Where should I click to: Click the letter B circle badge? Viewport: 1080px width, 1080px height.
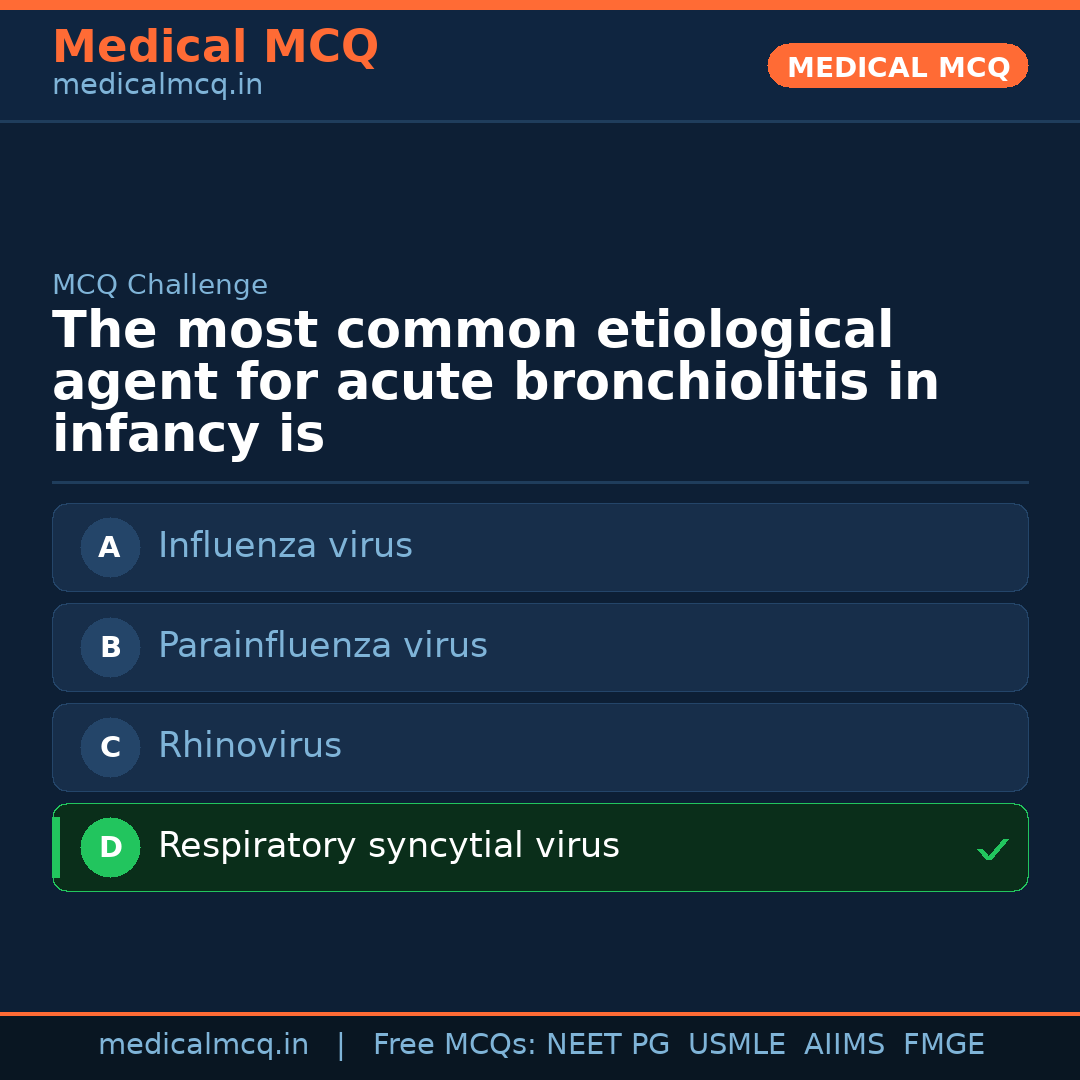110,647
